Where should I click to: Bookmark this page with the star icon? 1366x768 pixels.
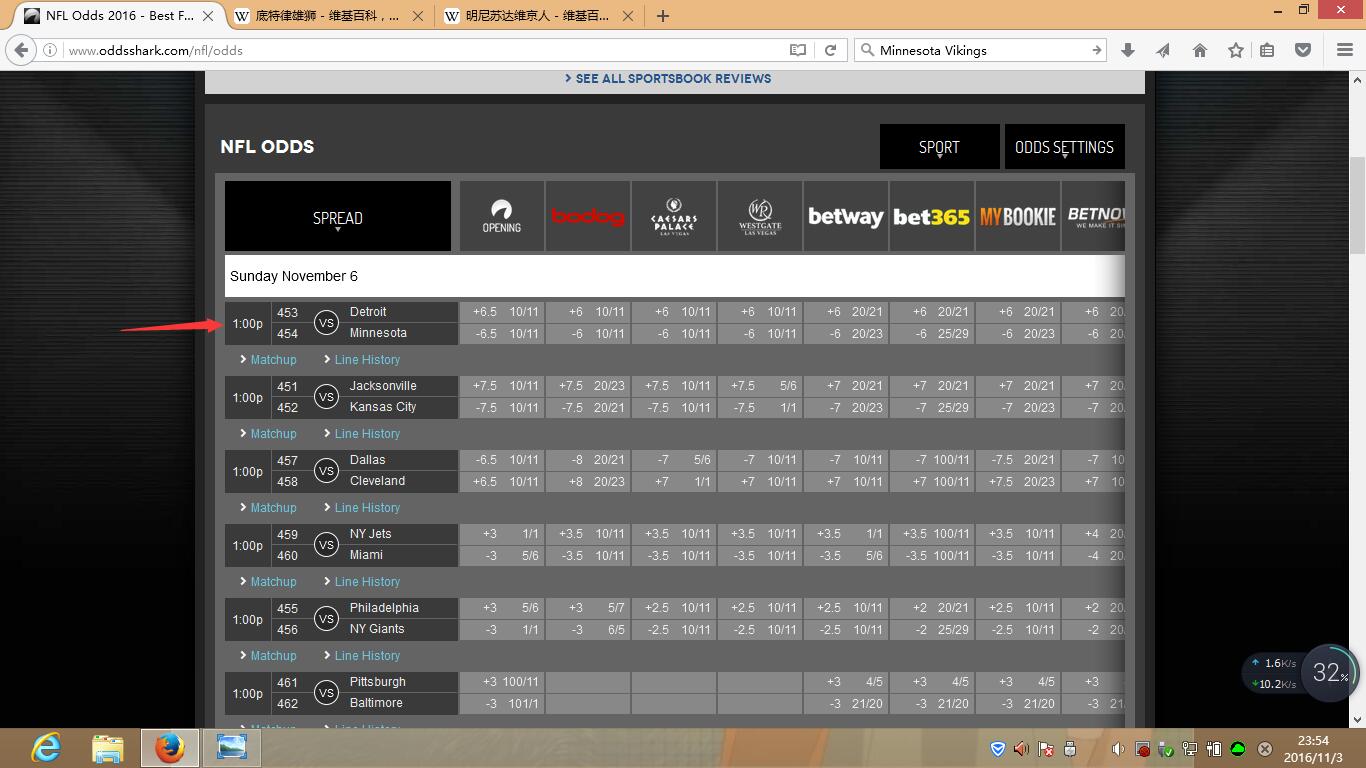coord(1236,50)
